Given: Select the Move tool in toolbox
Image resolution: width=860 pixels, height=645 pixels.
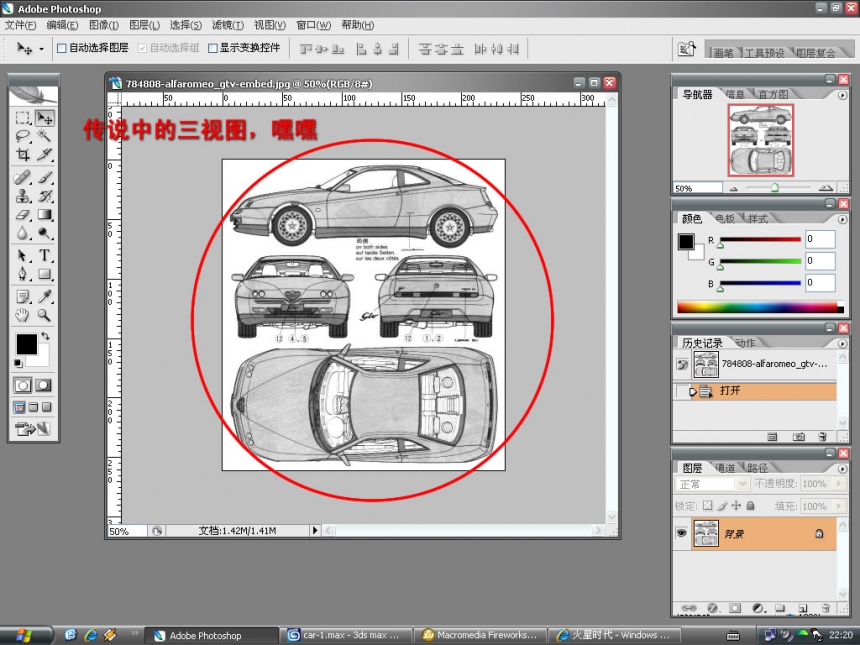Looking at the screenshot, I should (44, 118).
